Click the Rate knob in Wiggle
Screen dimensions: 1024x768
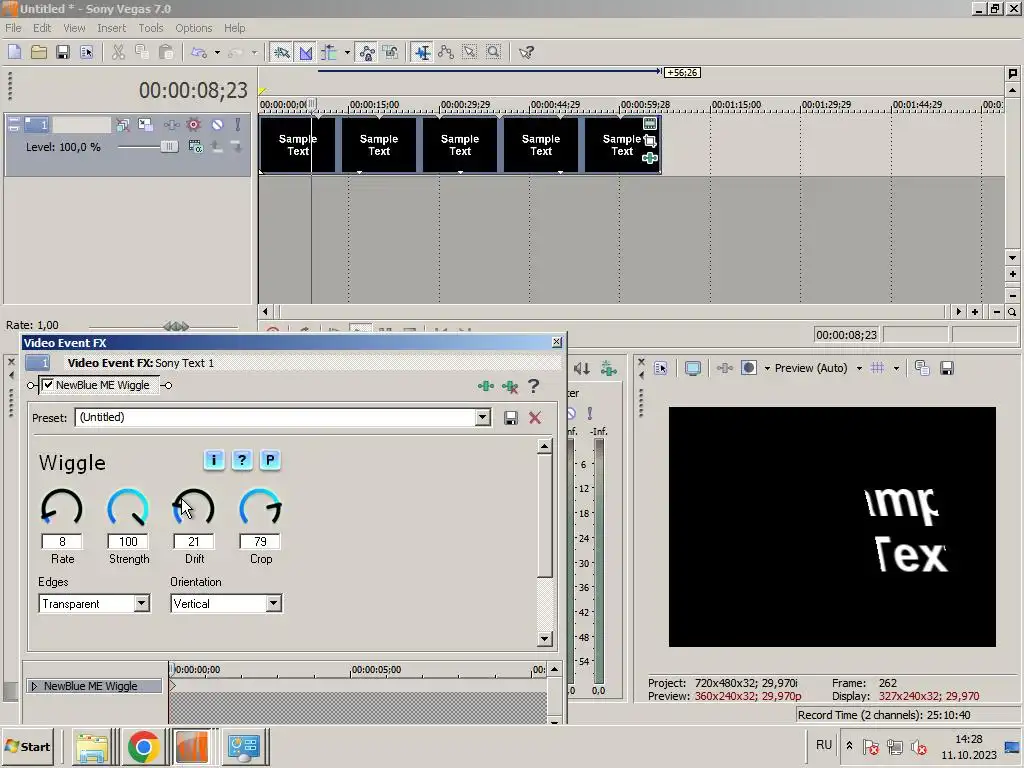[x=62, y=507]
